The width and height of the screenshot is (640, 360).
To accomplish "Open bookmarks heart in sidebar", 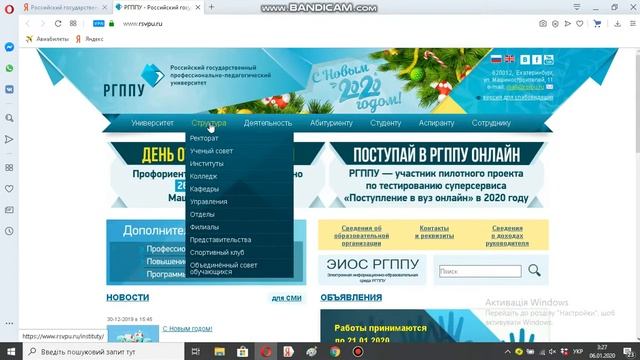I will (x=9, y=189).
